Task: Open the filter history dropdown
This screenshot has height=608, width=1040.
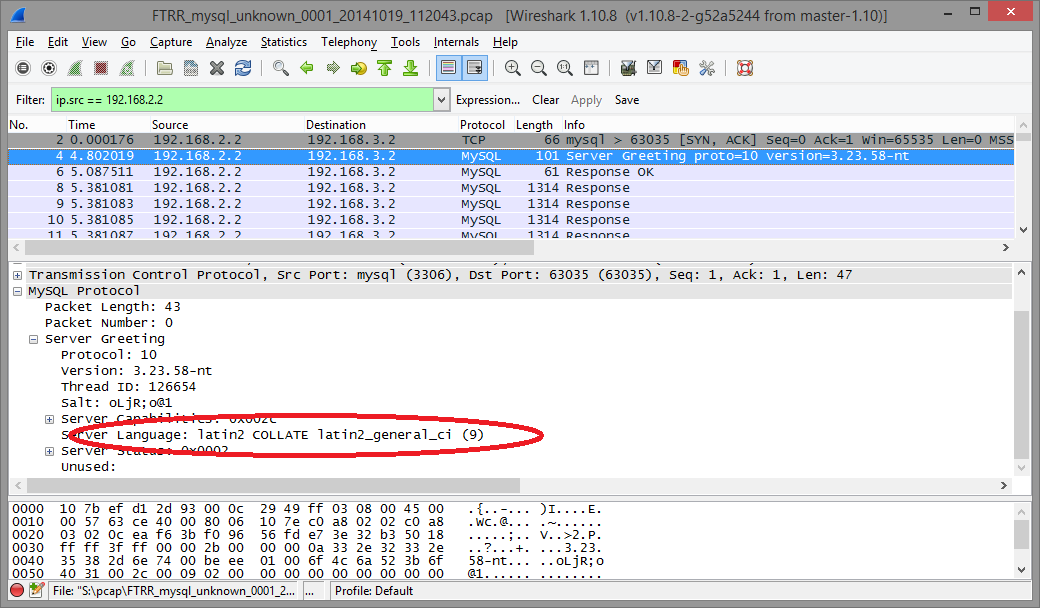Action: click(442, 100)
